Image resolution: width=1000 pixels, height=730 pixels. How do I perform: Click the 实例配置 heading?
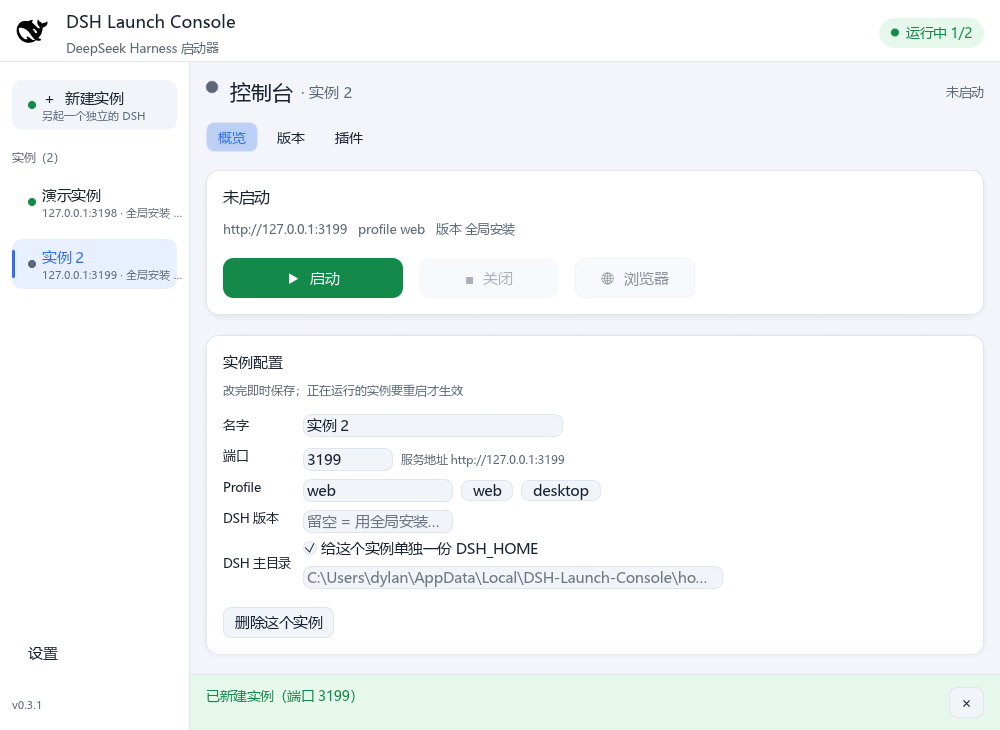tap(253, 363)
